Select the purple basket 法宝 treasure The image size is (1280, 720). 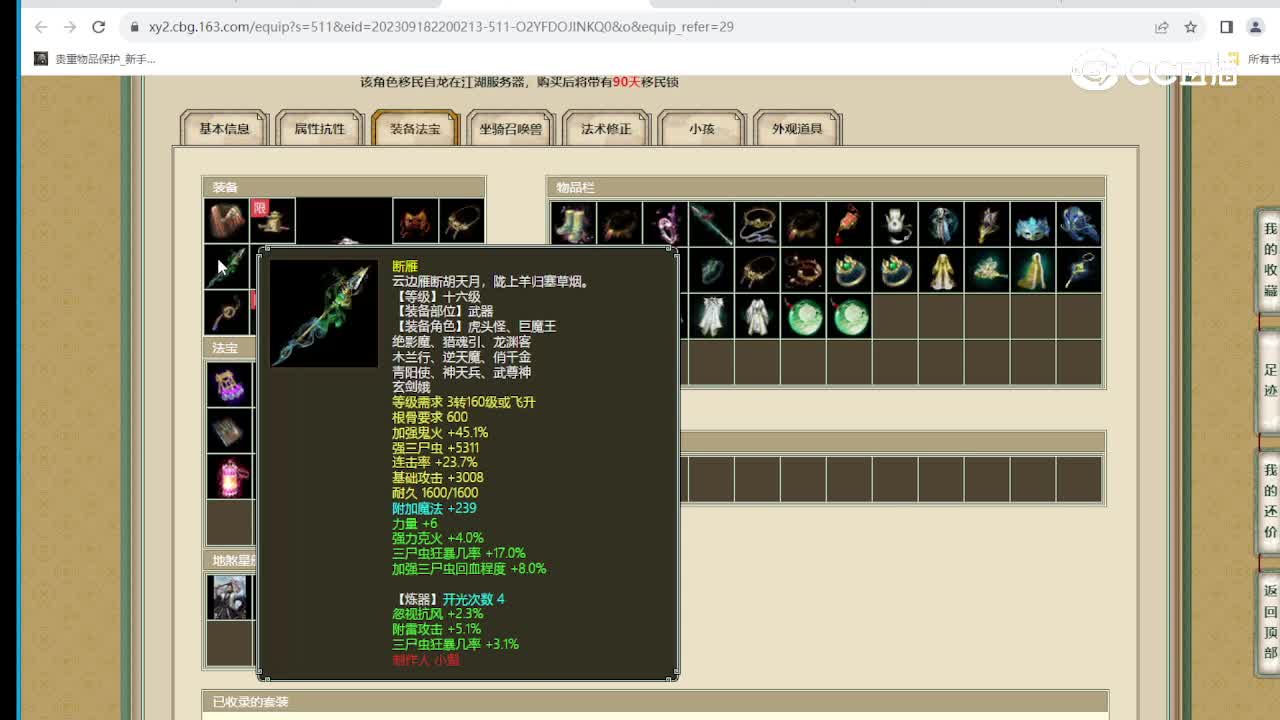point(229,384)
